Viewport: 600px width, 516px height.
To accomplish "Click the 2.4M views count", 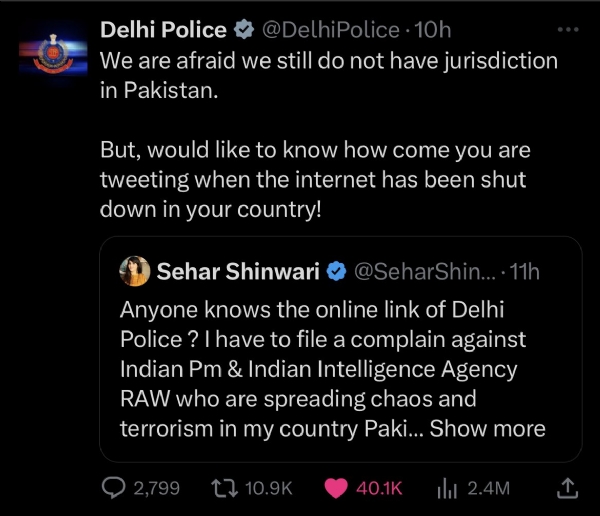I will (489, 488).
